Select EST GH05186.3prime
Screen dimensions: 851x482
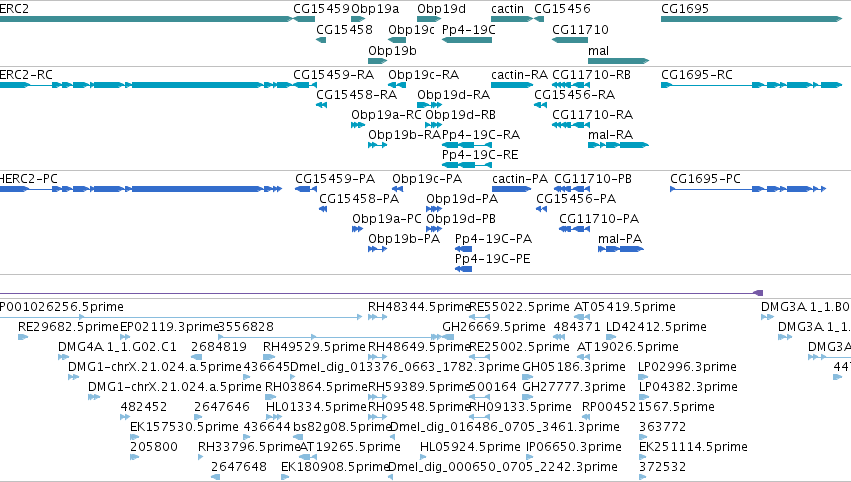574,367
